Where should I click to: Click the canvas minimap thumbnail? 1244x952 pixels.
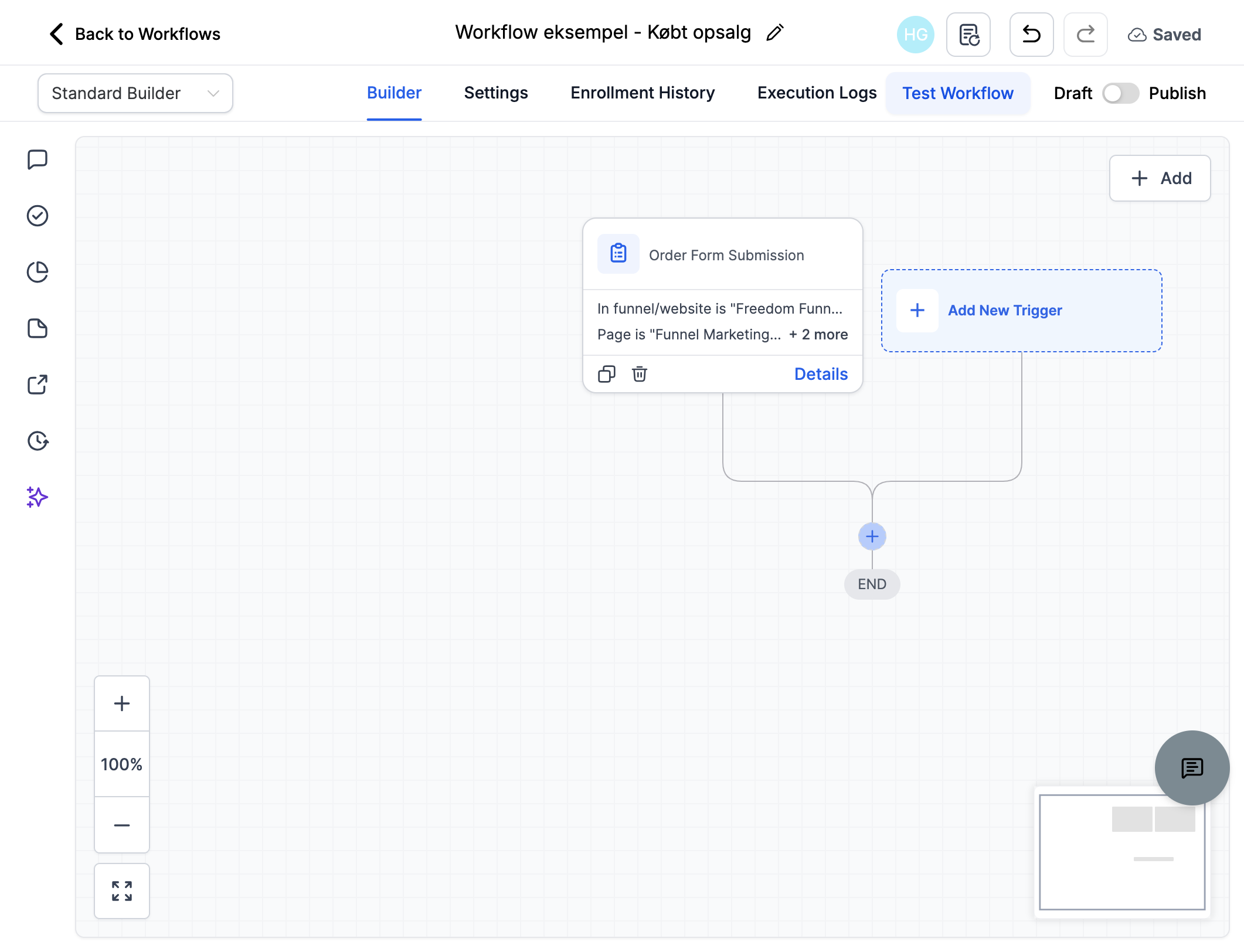(1122, 852)
